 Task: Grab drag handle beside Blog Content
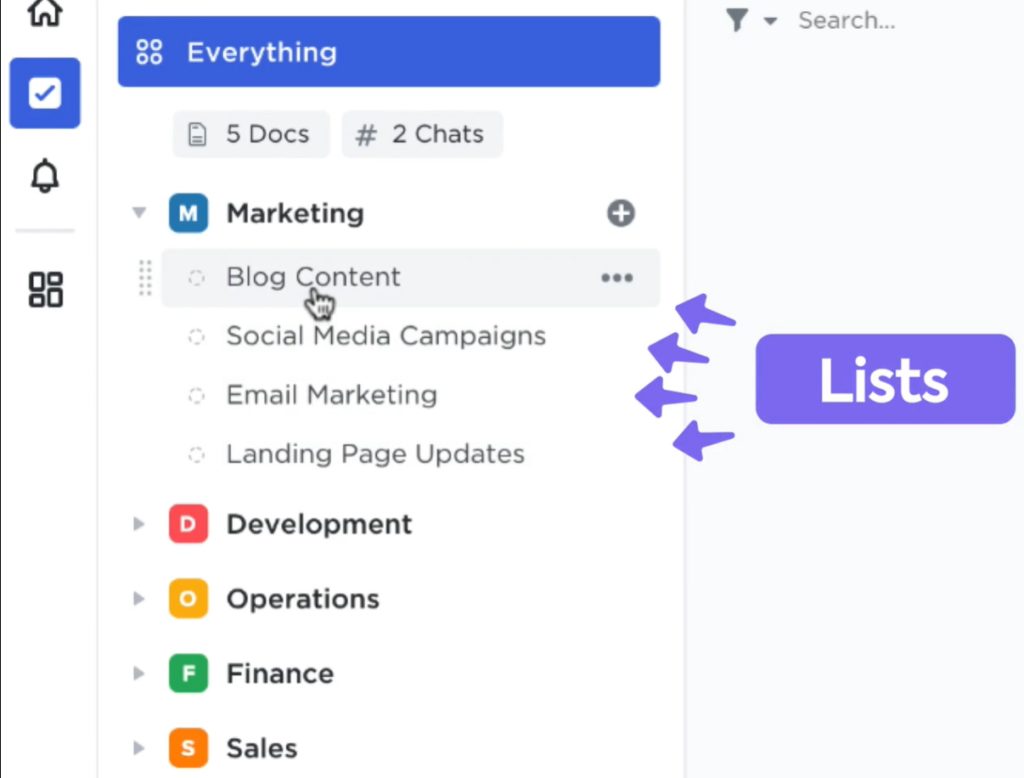coord(145,278)
